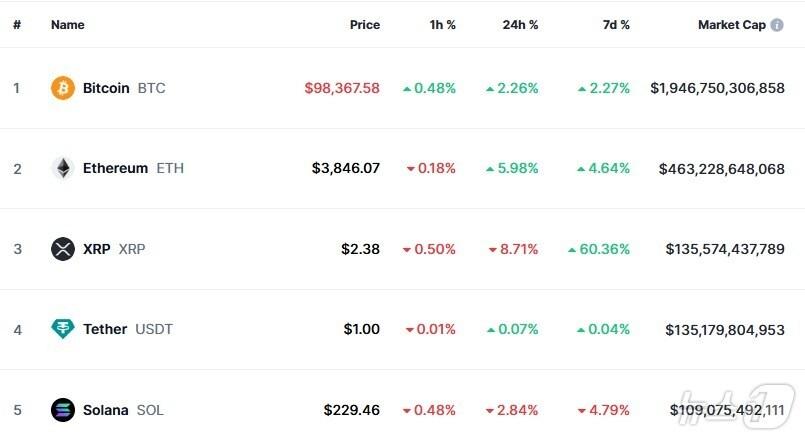Viewport: 805px width, 441px height.
Task: Click XRP's 60.36% seven-day change value
Action: click(x=603, y=249)
